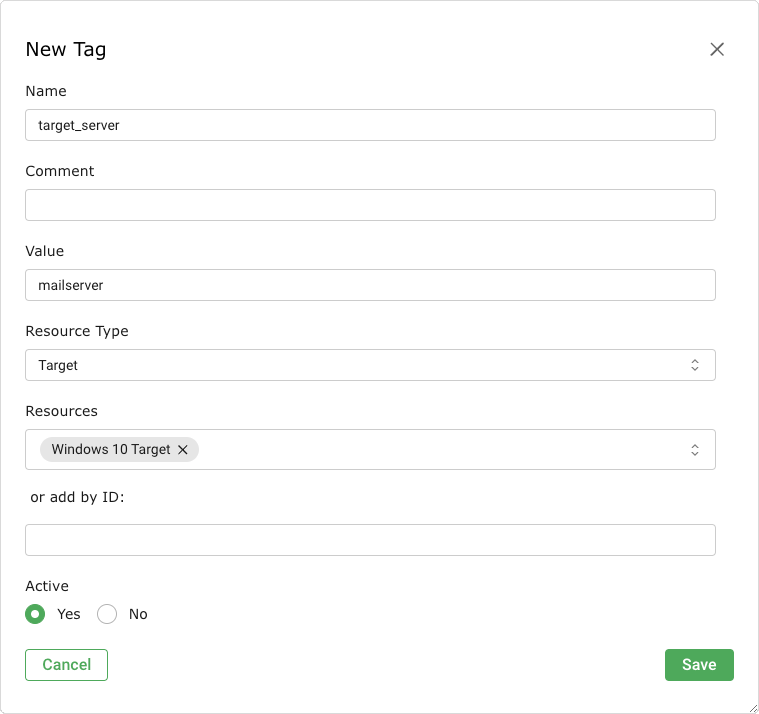
Task: Focus the empty Comment field
Action: [370, 205]
